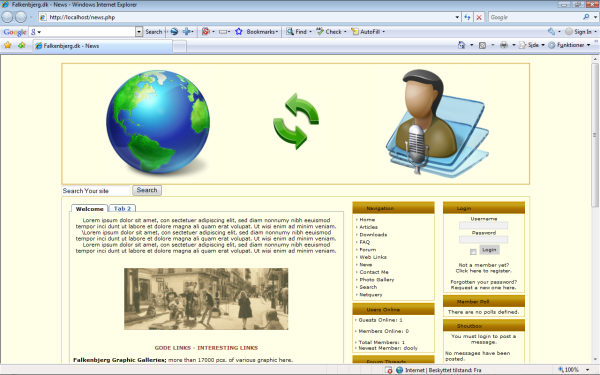
Task: Toggle the Remember Me checkbox in Login
Action: (473, 252)
